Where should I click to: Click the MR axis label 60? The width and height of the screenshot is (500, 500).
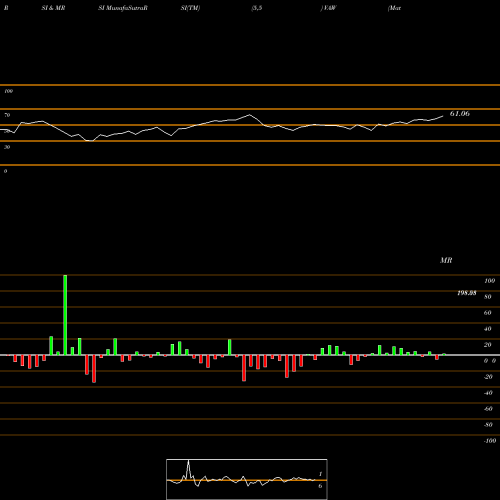click(x=488, y=313)
